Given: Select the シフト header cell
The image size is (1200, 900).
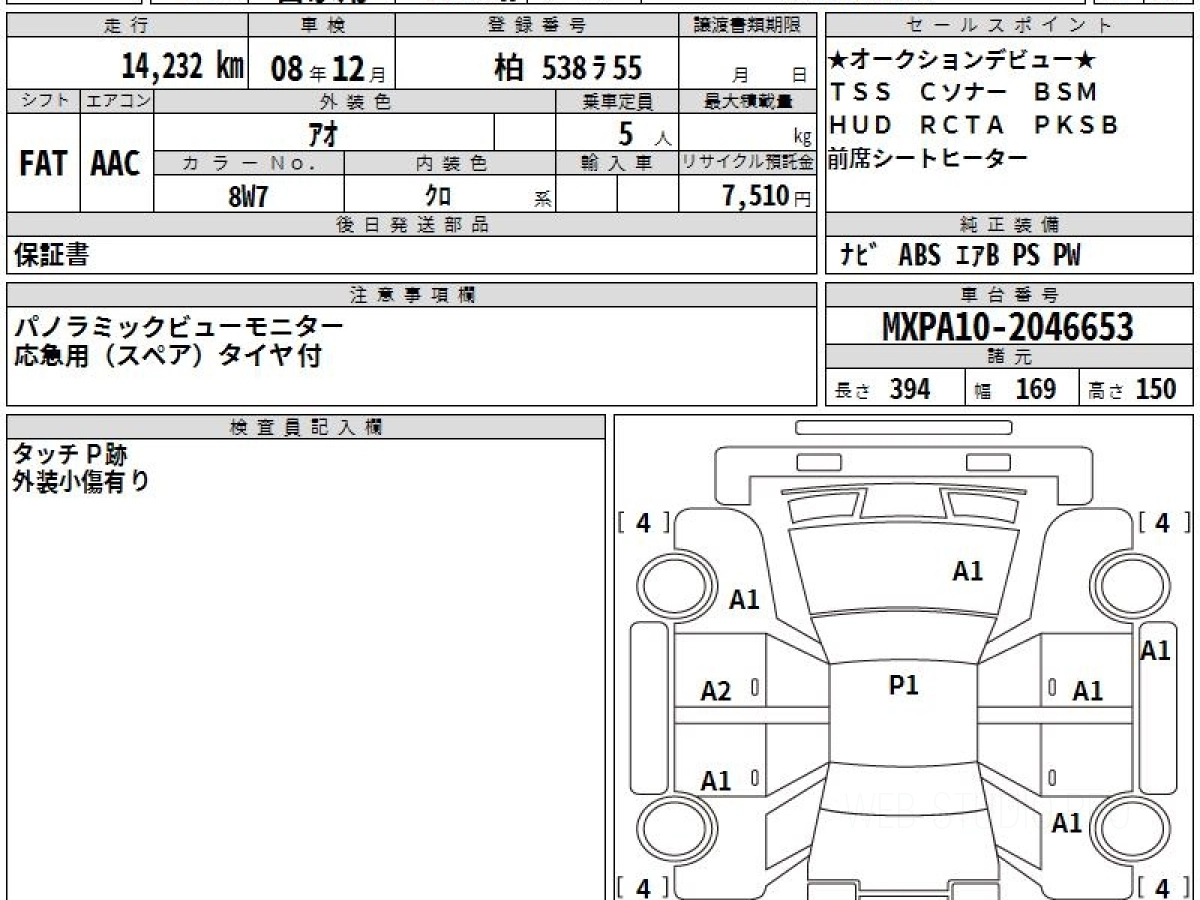Looking at the screenshot, I should 43,101.
